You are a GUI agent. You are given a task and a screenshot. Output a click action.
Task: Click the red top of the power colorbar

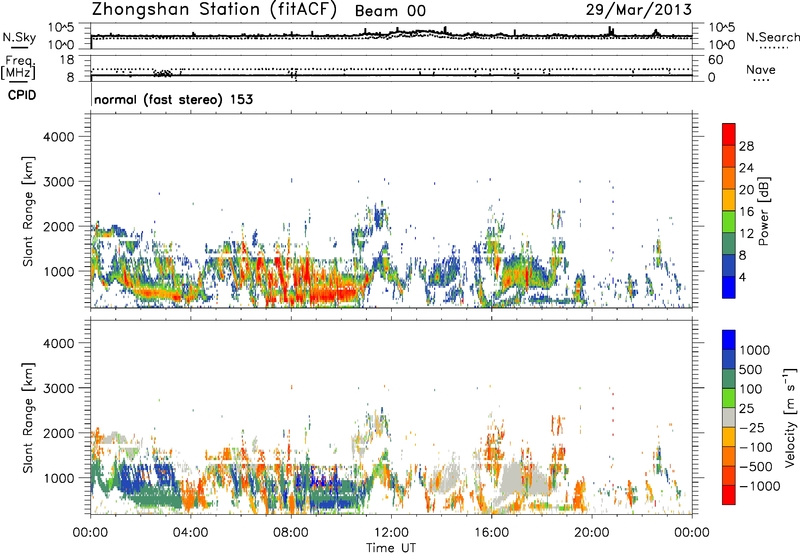click(729, 134)
